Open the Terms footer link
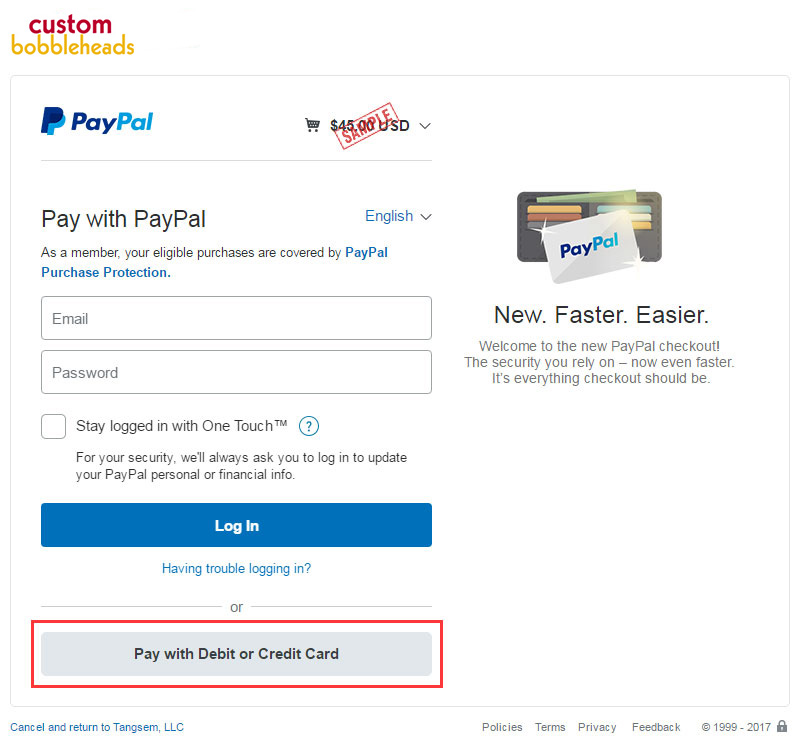The width and height of the screenshot is (800, 750). tap(550, 727)
